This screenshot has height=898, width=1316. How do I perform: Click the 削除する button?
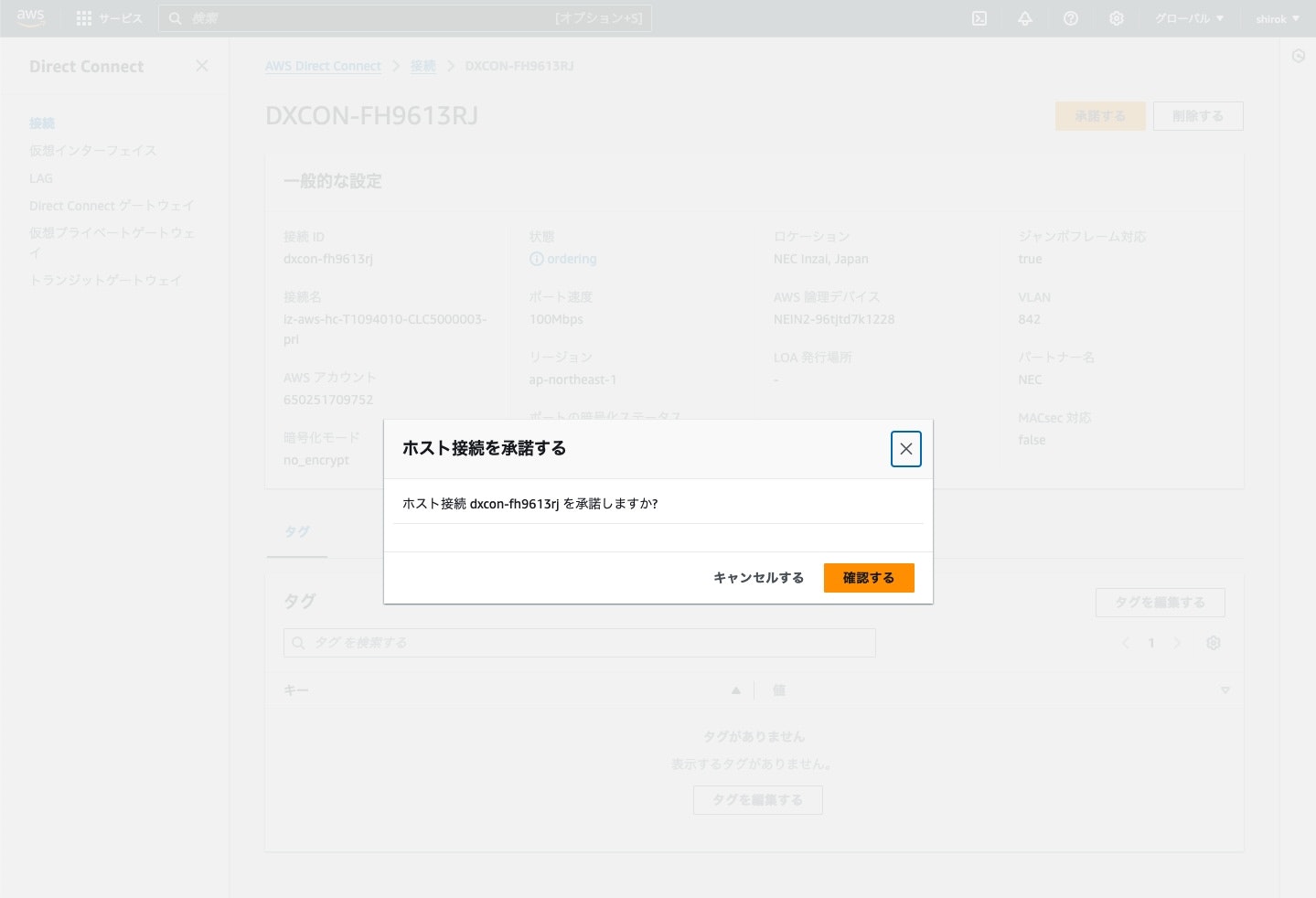1198,116
